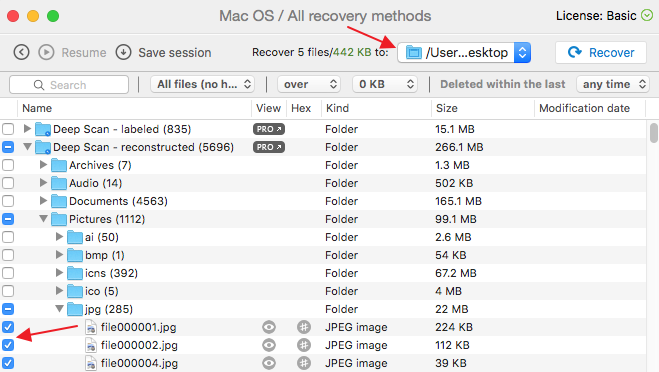Viewport: 659px width, 372px height.
Task: Expand the ico (5) folder
Action: [x=59, y=291]
